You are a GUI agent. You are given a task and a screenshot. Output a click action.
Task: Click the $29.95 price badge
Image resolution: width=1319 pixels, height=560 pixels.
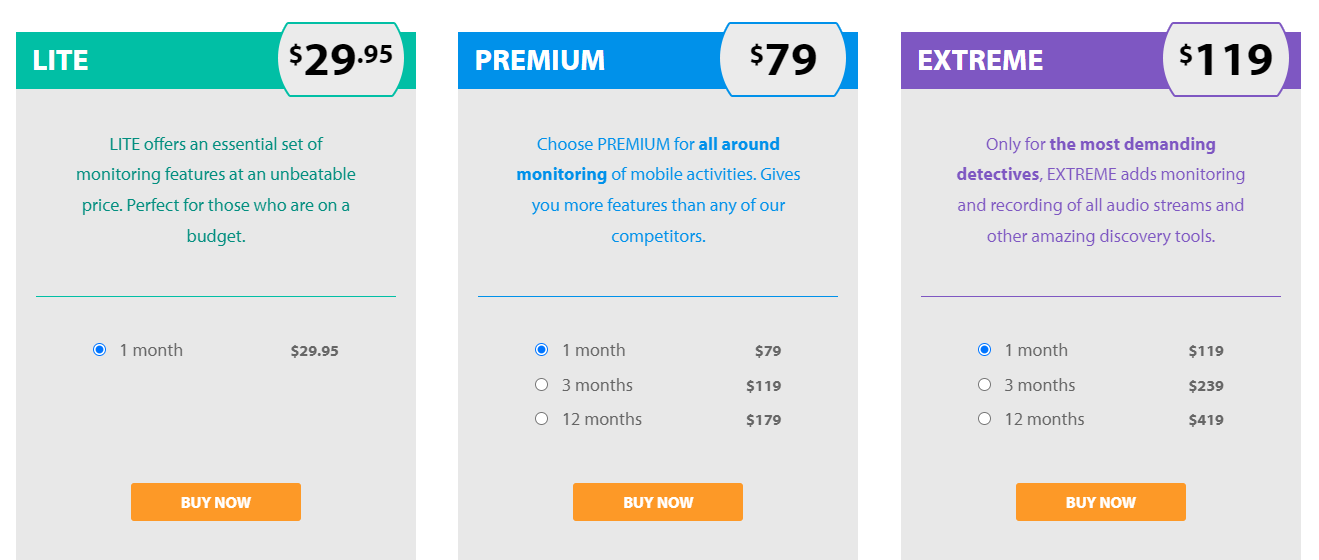point(341,60)
